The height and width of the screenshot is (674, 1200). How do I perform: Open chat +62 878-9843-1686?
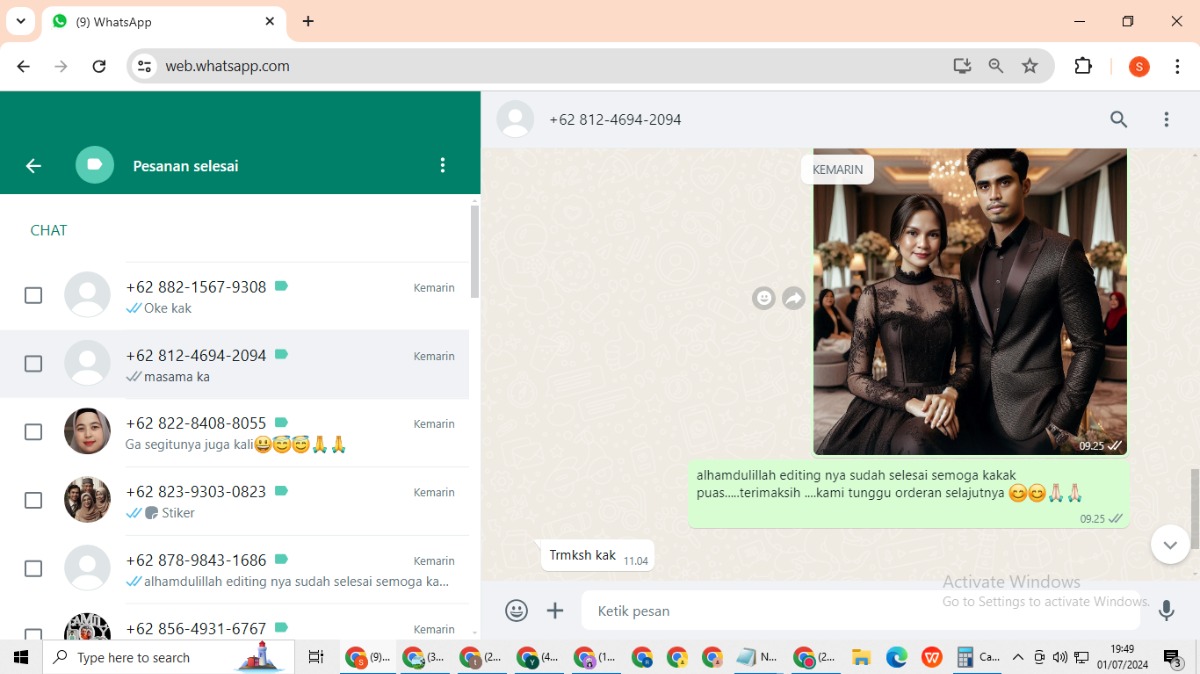(x=234, y=569)
